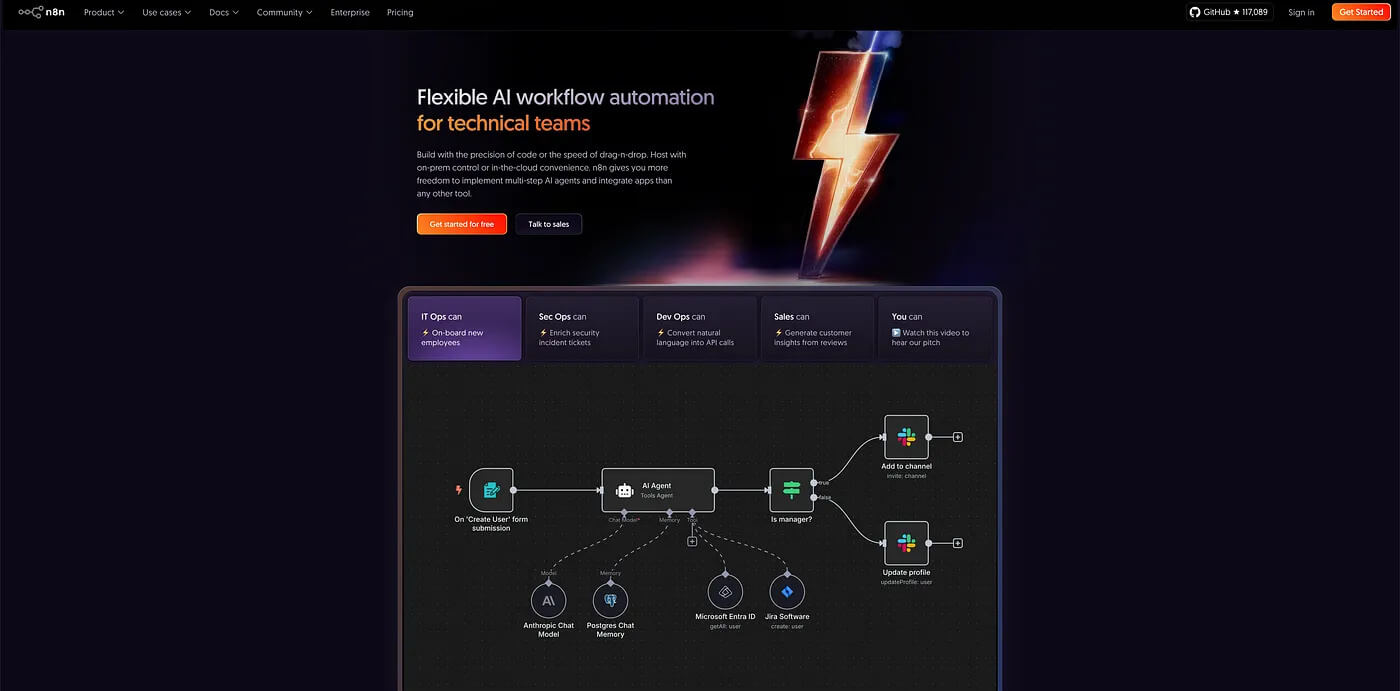1400x691 pixels.
Task: Click the n8n logo in header
Action: [x=41, y=12]
